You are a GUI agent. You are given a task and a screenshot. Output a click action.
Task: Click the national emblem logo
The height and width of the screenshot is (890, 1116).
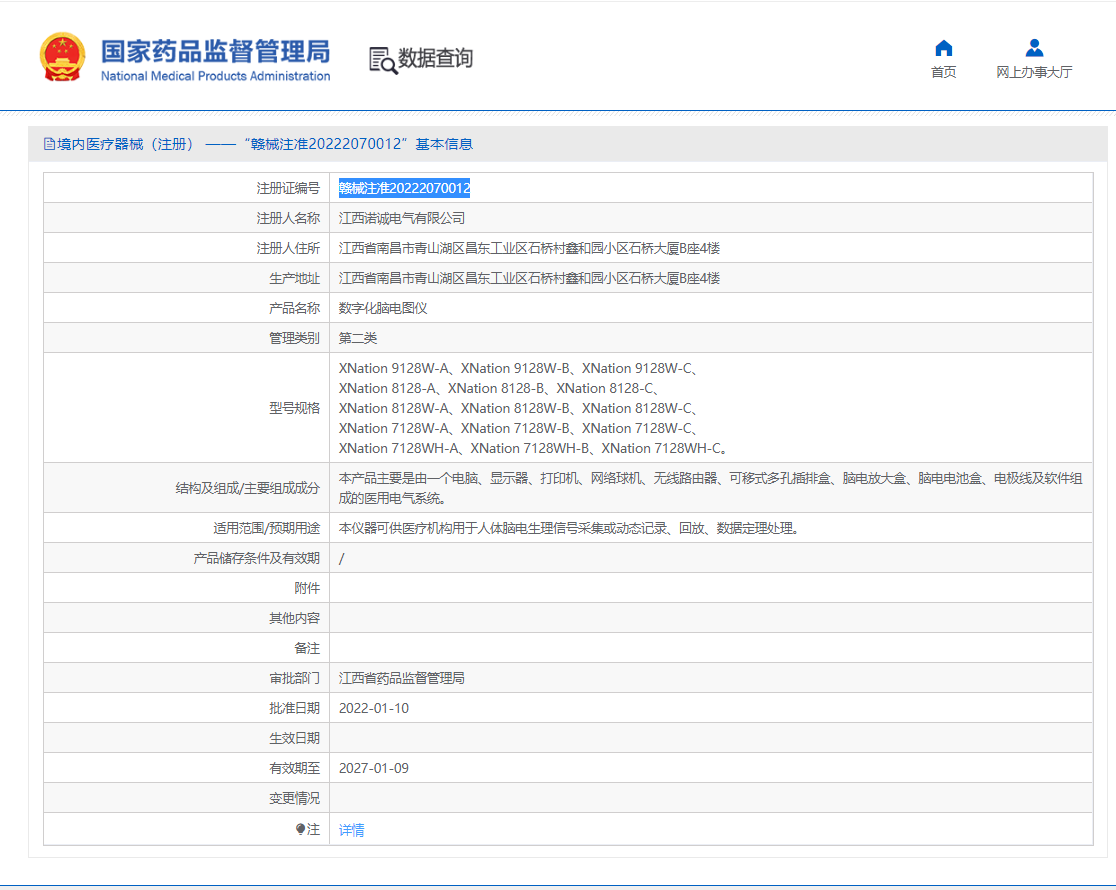click(62, 57)
